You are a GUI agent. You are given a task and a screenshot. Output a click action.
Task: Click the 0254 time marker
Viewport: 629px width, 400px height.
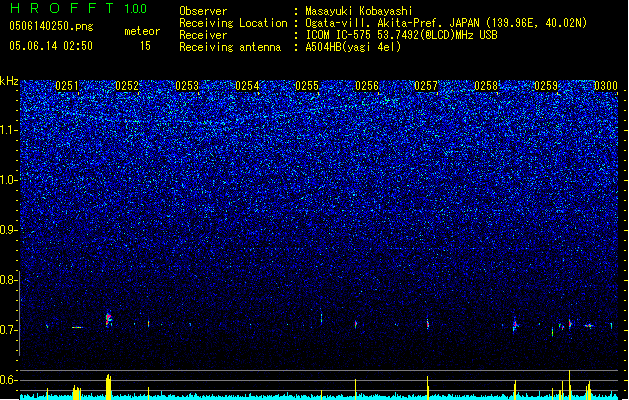click(247, 86)
